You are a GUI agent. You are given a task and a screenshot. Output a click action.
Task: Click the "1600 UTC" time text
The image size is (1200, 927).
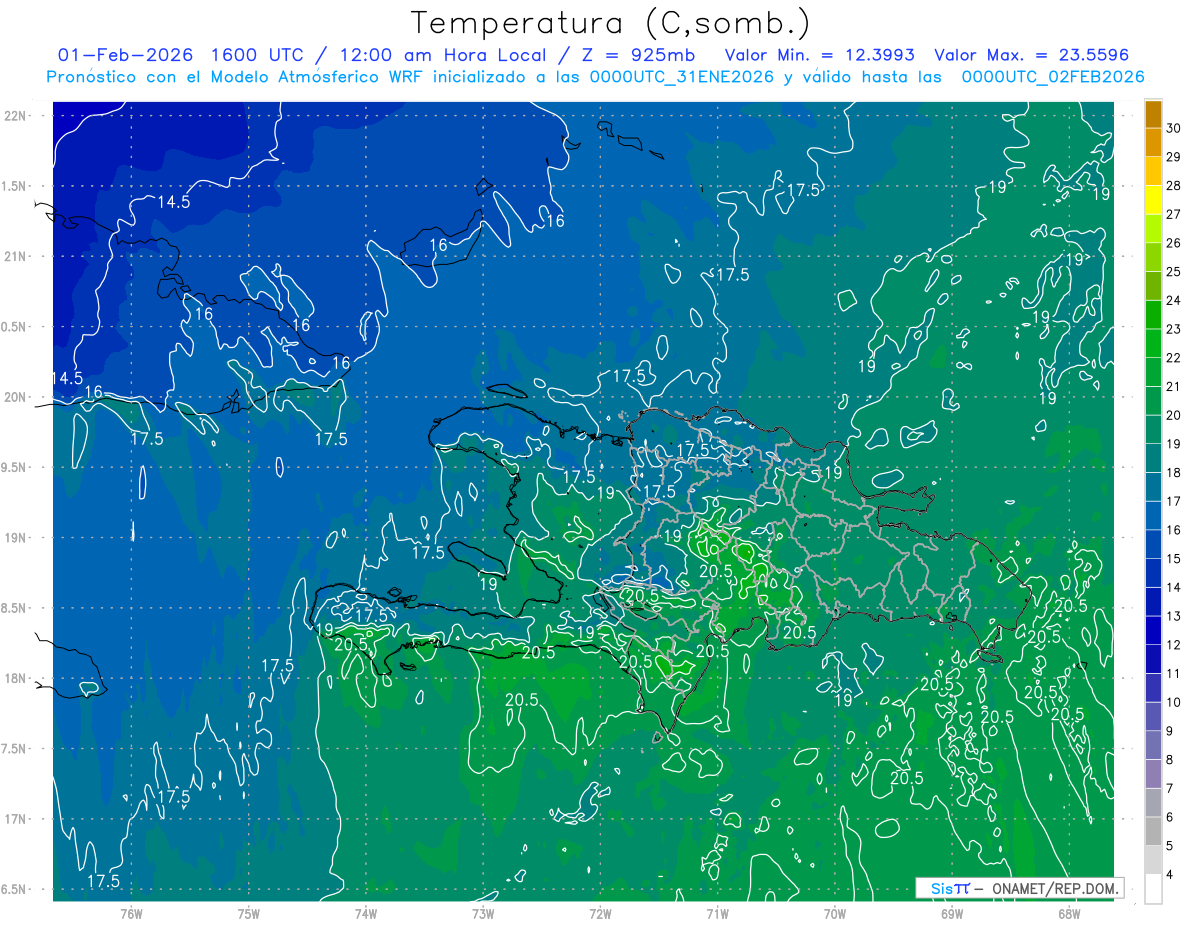[254, 55]
